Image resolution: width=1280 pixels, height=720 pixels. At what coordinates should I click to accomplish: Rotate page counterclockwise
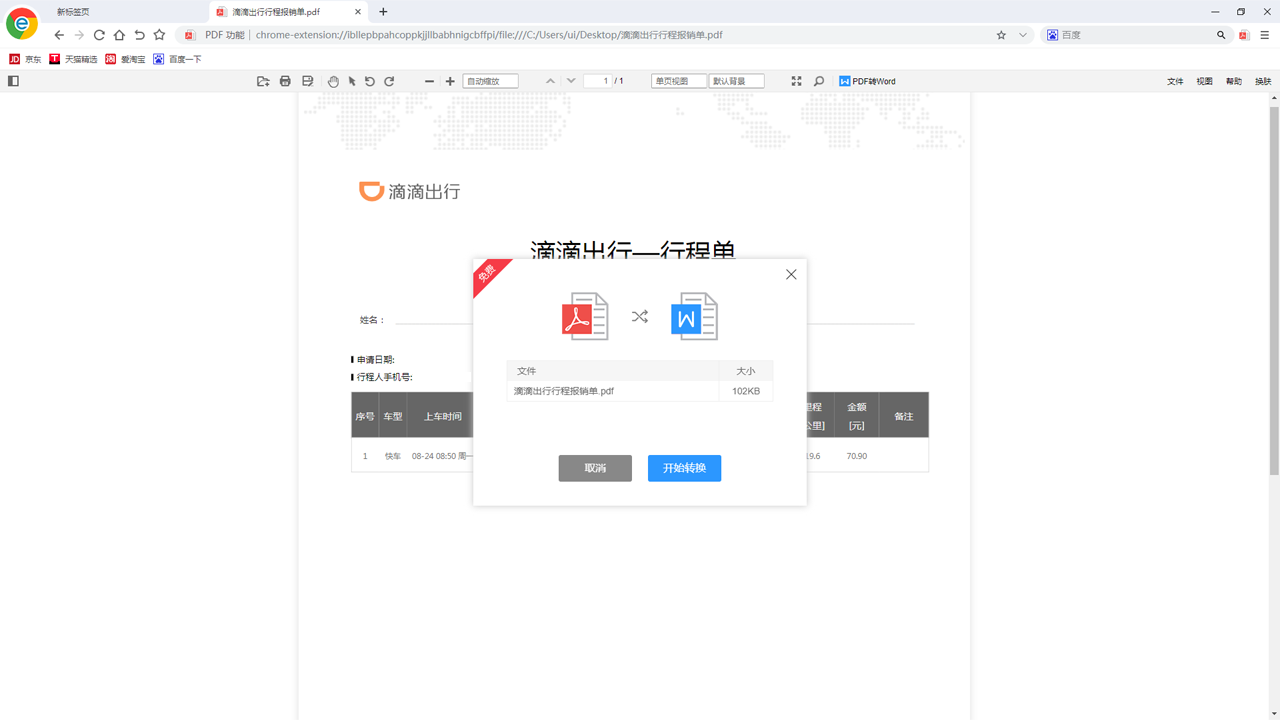[x=370, y=81]
